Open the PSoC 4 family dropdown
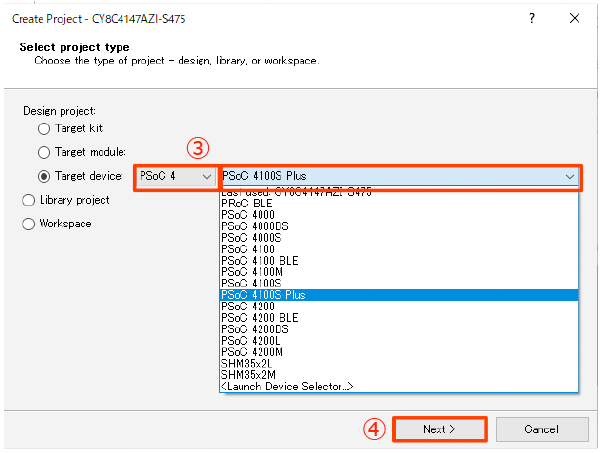600x453 pixels. (176, 176)
